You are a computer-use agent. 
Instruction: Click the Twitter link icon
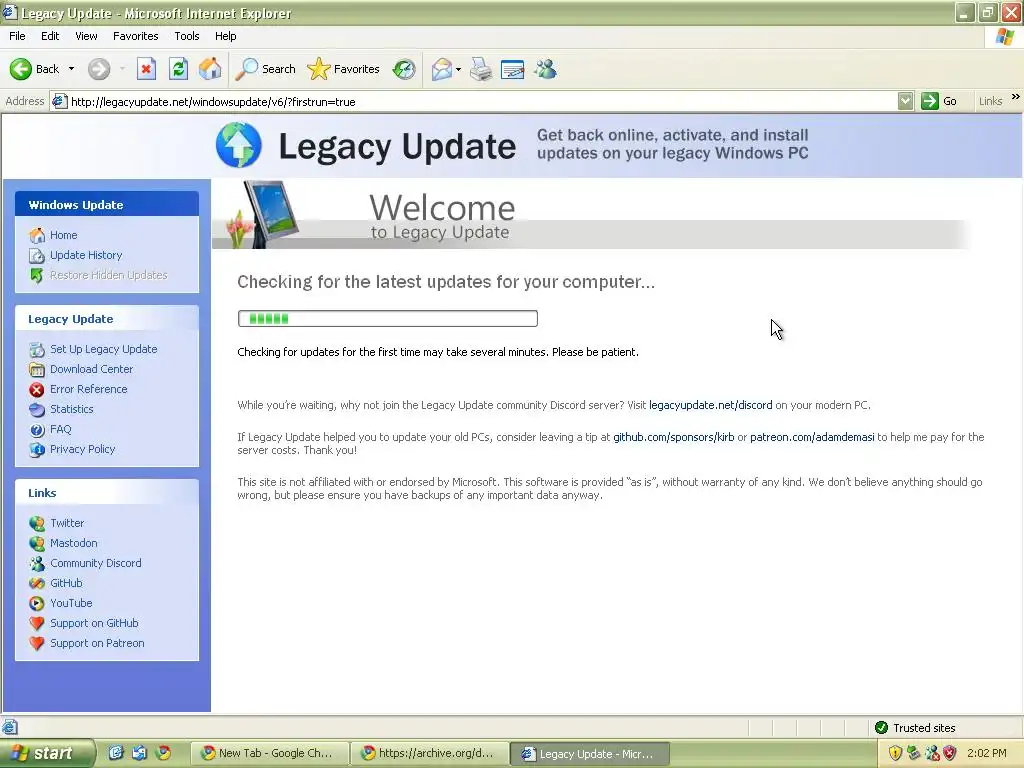pos(37,523)
